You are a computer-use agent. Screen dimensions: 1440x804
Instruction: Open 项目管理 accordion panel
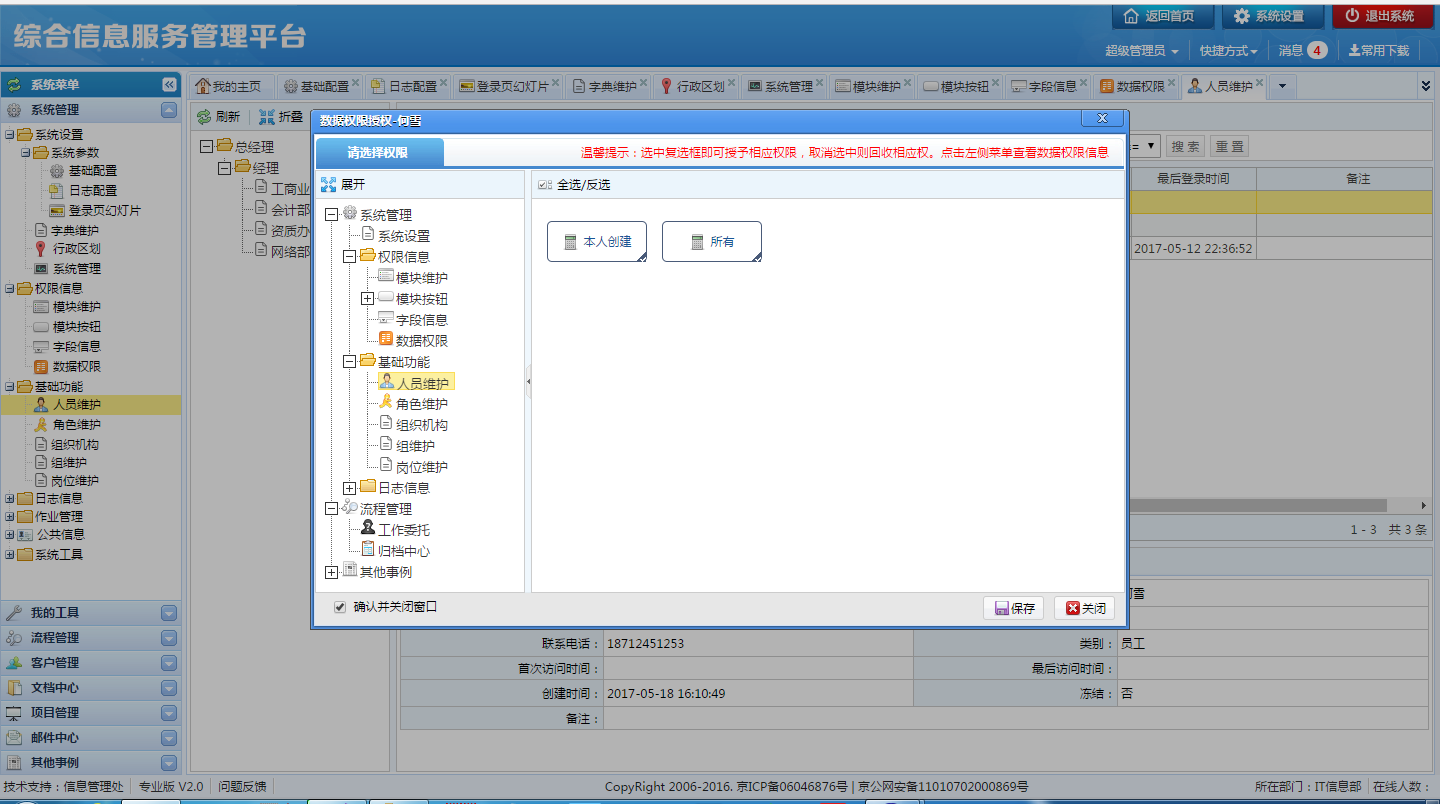coord(91,713)
